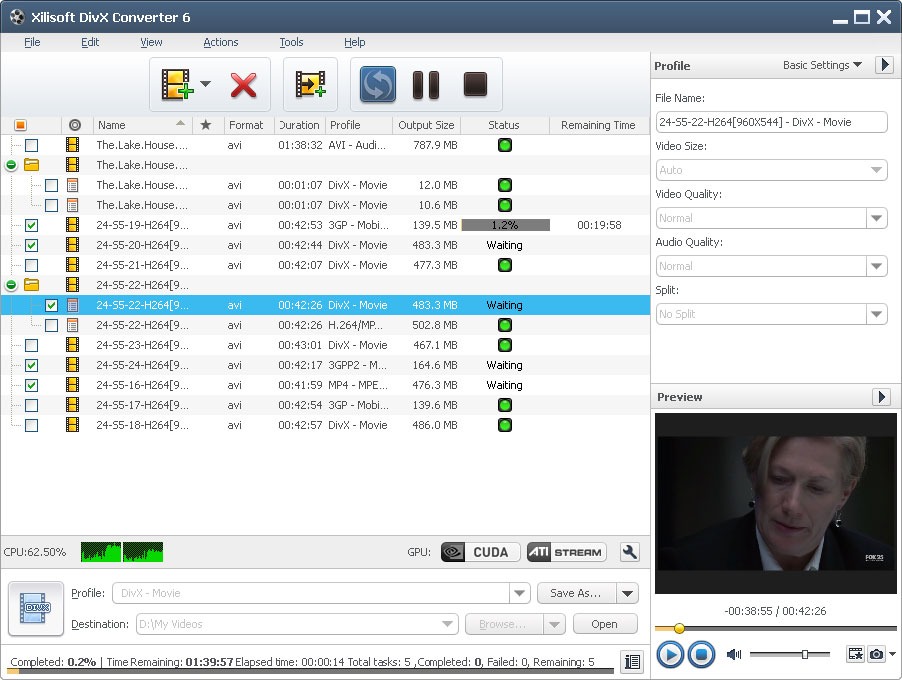
Task: Click the green status light for 24-S5-18-H264
Action: point(504,425)
